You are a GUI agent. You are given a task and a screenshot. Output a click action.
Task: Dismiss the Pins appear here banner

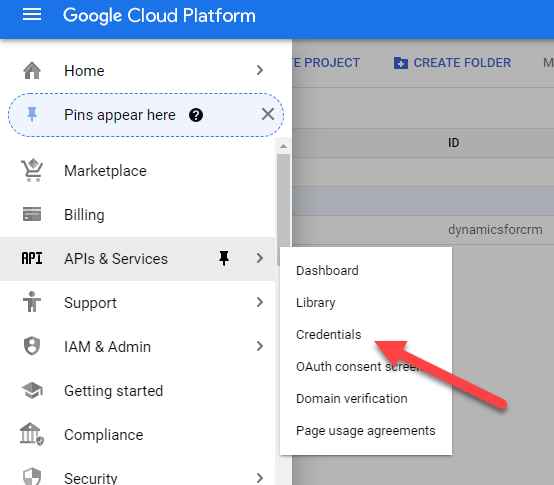pyautogui.click(x=268, y=114)
